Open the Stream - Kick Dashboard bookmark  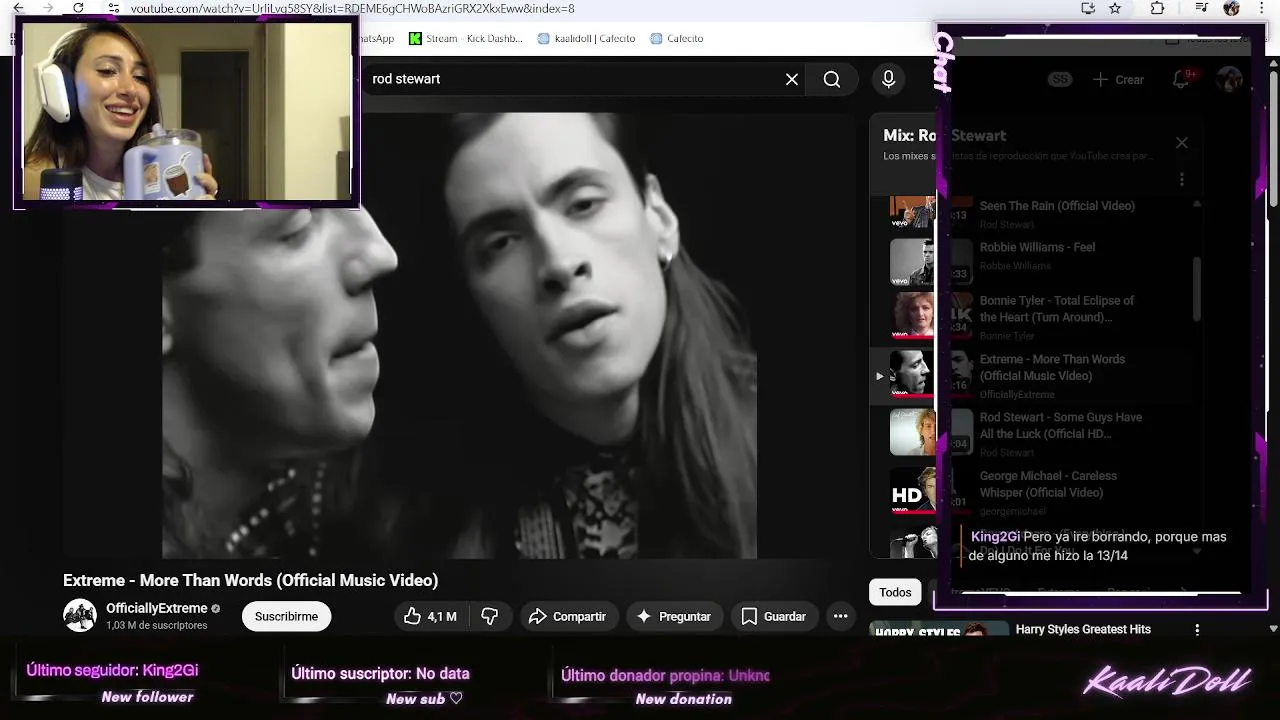(466, 39)
